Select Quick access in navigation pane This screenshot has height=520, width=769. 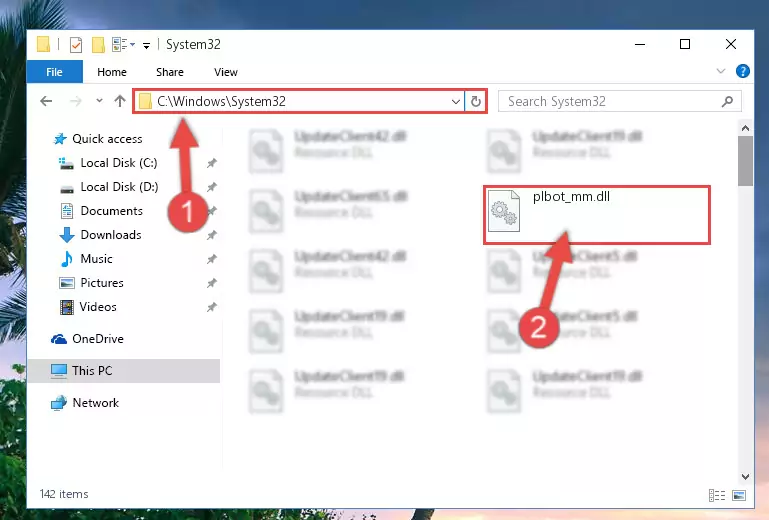click(x=107, y=139)
